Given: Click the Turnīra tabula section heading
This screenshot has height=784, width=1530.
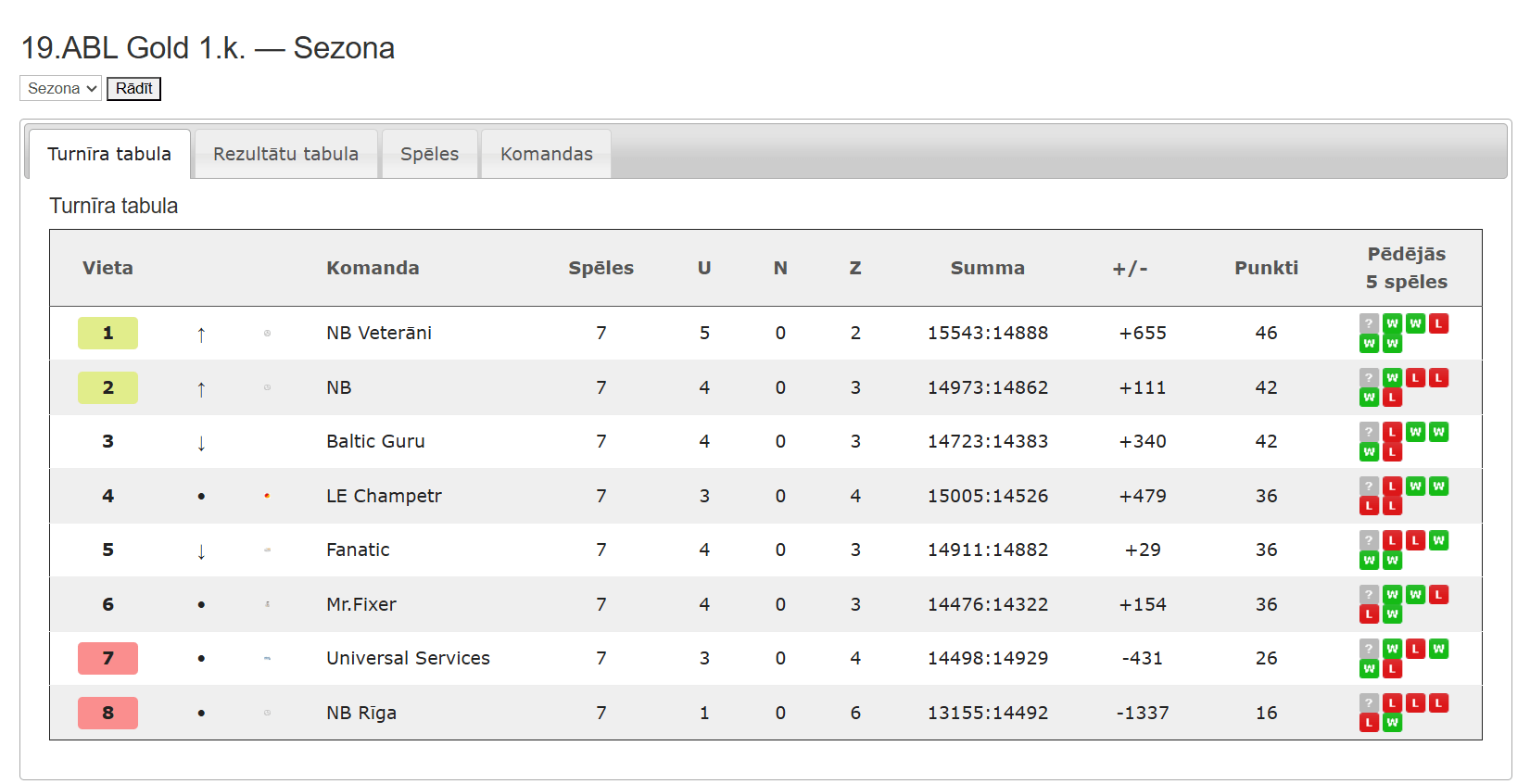Looking at the screenshot, I should (x=113, y=206).
